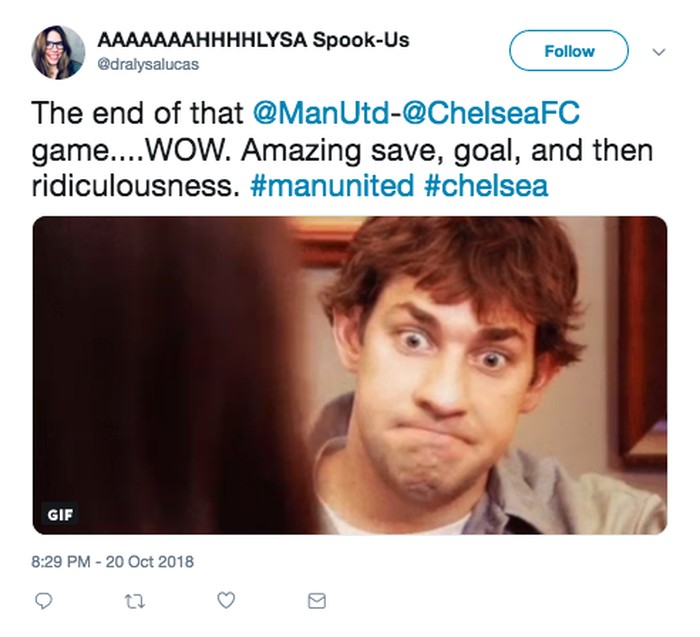Retweet this post using the retweet icon
Screen dimensions: 700x637
(135, 600)
